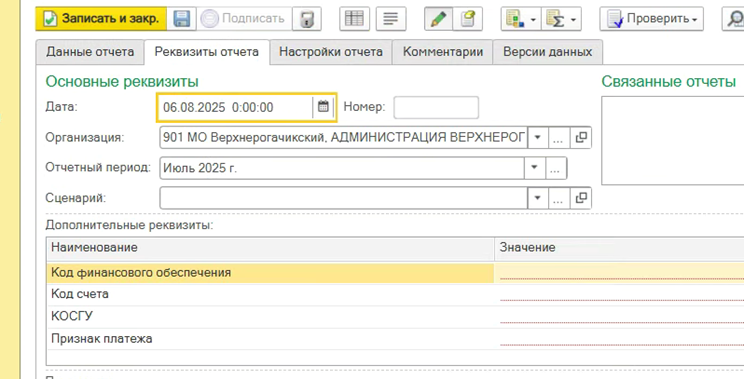Click the magnifier search icon at toolbar end
This screenshot has height=379, width=744.
[734, 19]
